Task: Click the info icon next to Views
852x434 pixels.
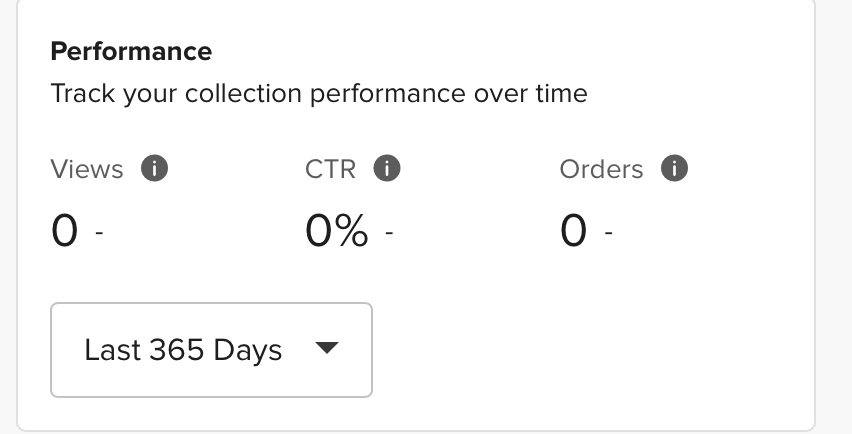Action: (154, 168)
